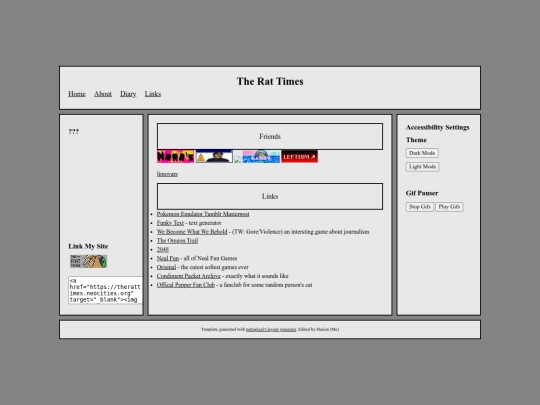This screenshot has height=405, width=540.
Task: Open The Oregon Trail link
Action: [x=177, y=240]
